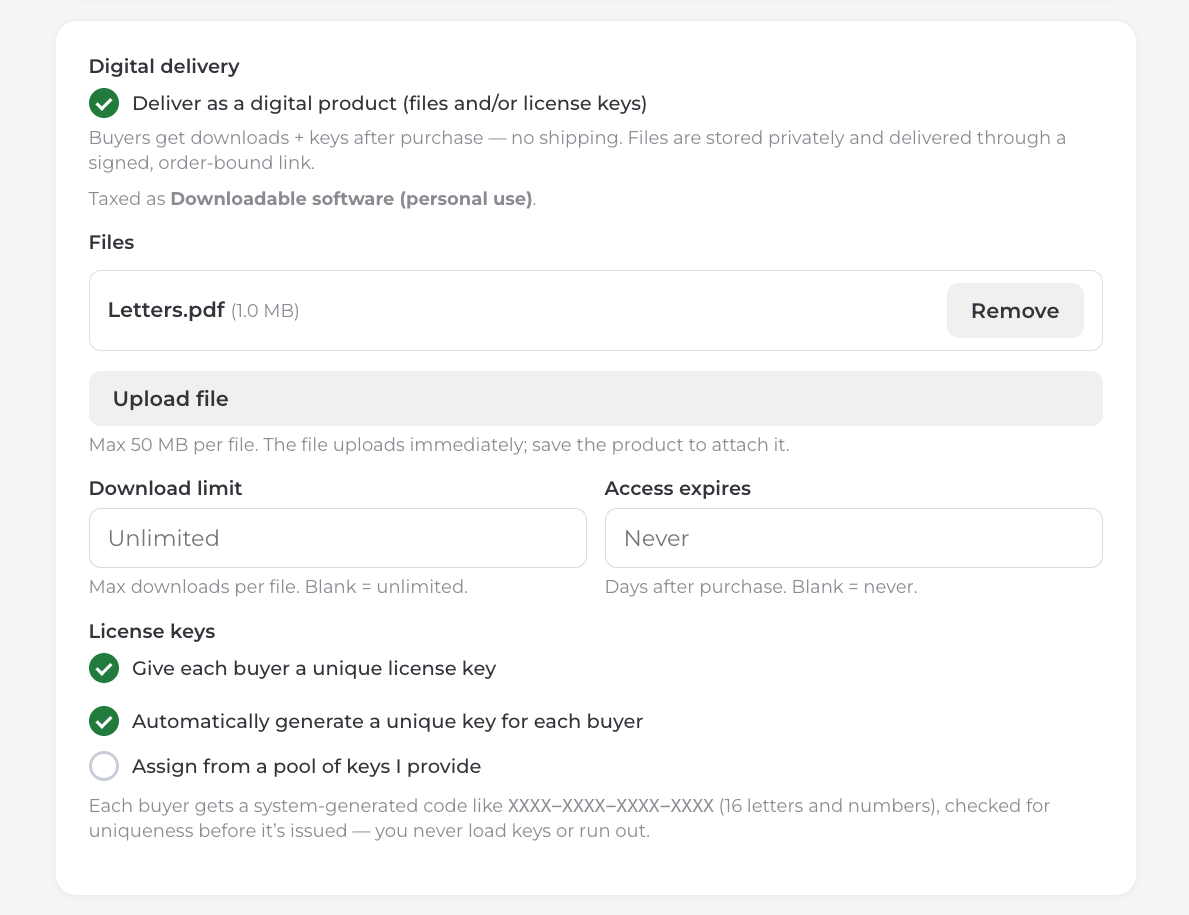This screenshot has width=1189, height=915.
Task: Toggle Give each buyer a unique license key
Action: [104, 669]
